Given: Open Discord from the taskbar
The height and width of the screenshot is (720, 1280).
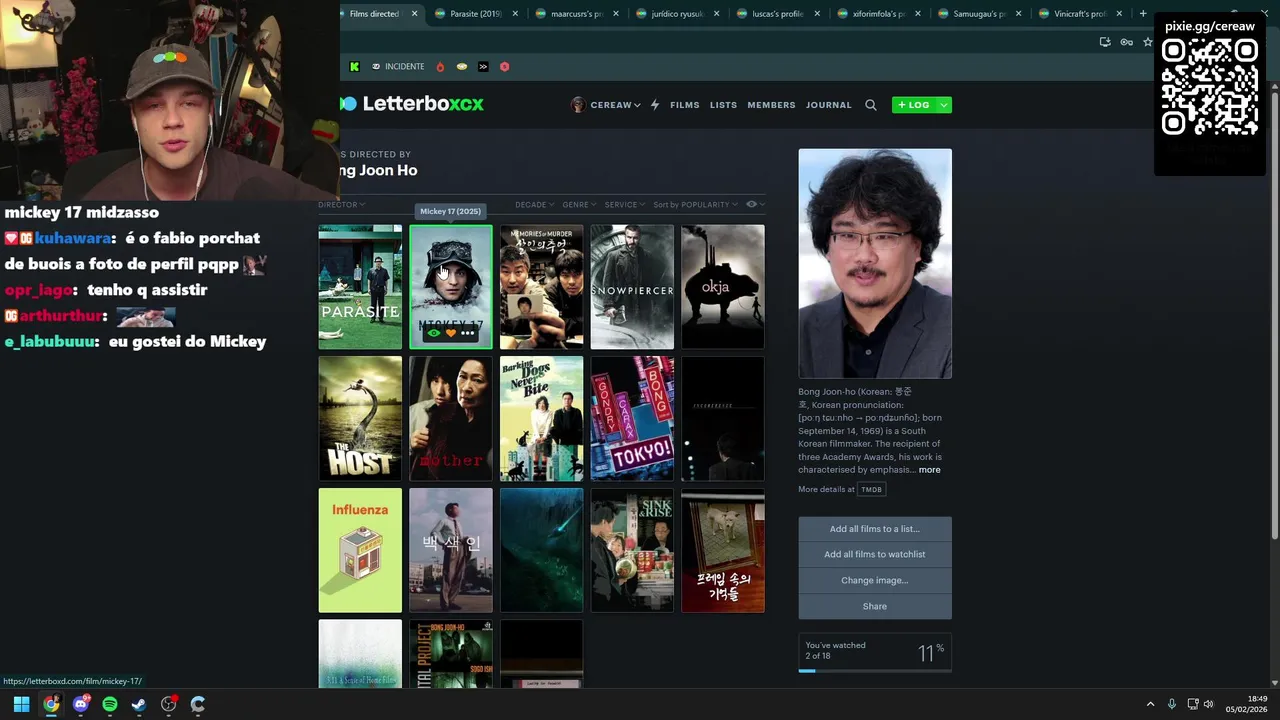Looking at the screenshot, I should (81, 704).
